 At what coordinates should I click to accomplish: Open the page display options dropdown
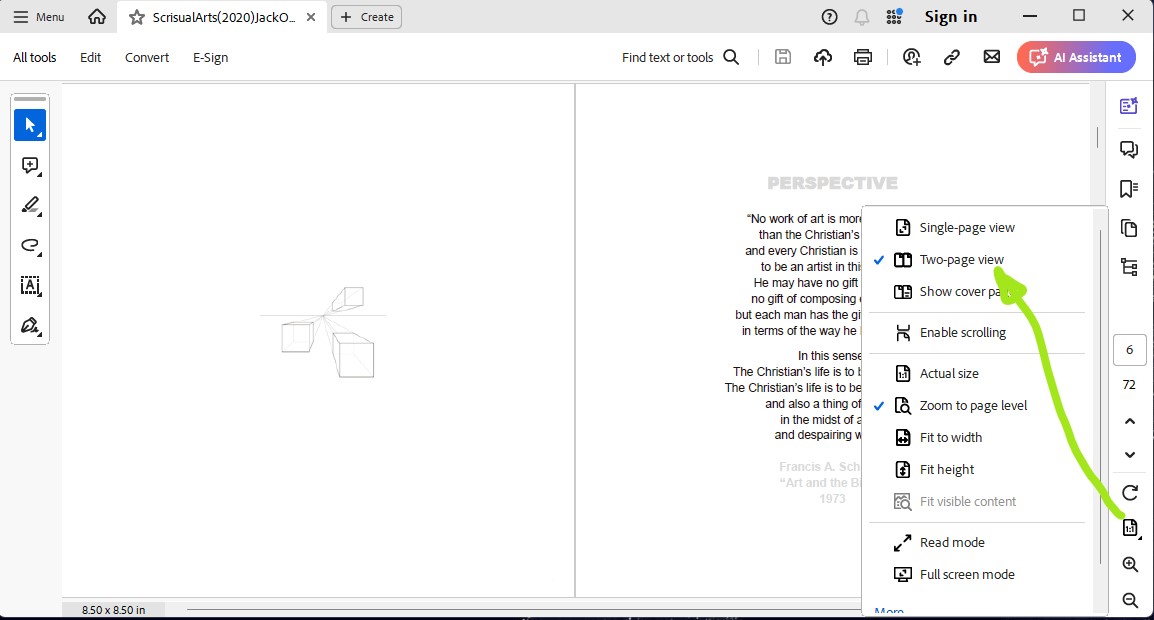(1129, 527)
